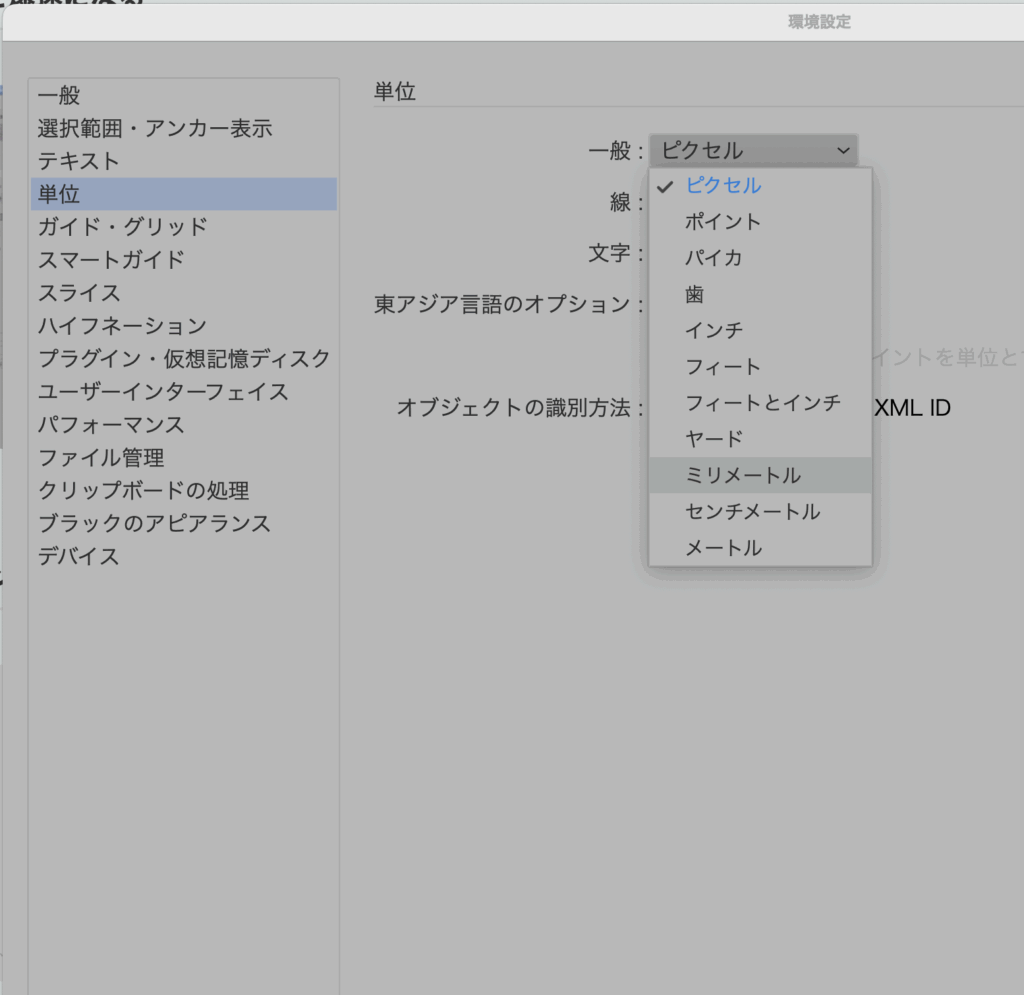The height and width of the screenshot is (995, 1024).
Task: Click the 環境設定 dialog title
Action: pyautogui.click(x=820, y=22)
